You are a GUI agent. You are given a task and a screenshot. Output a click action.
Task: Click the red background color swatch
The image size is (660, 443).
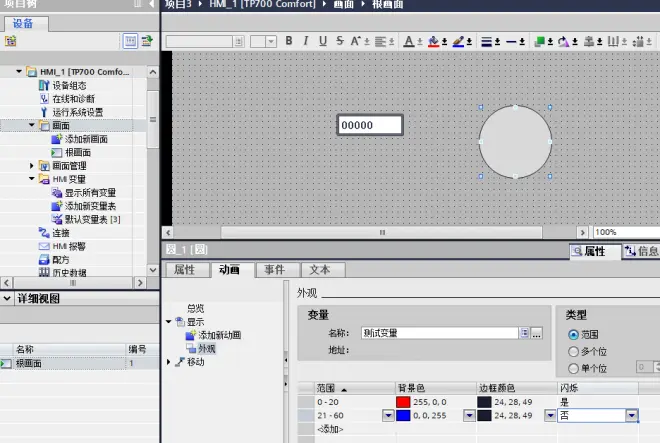[403, 402]
